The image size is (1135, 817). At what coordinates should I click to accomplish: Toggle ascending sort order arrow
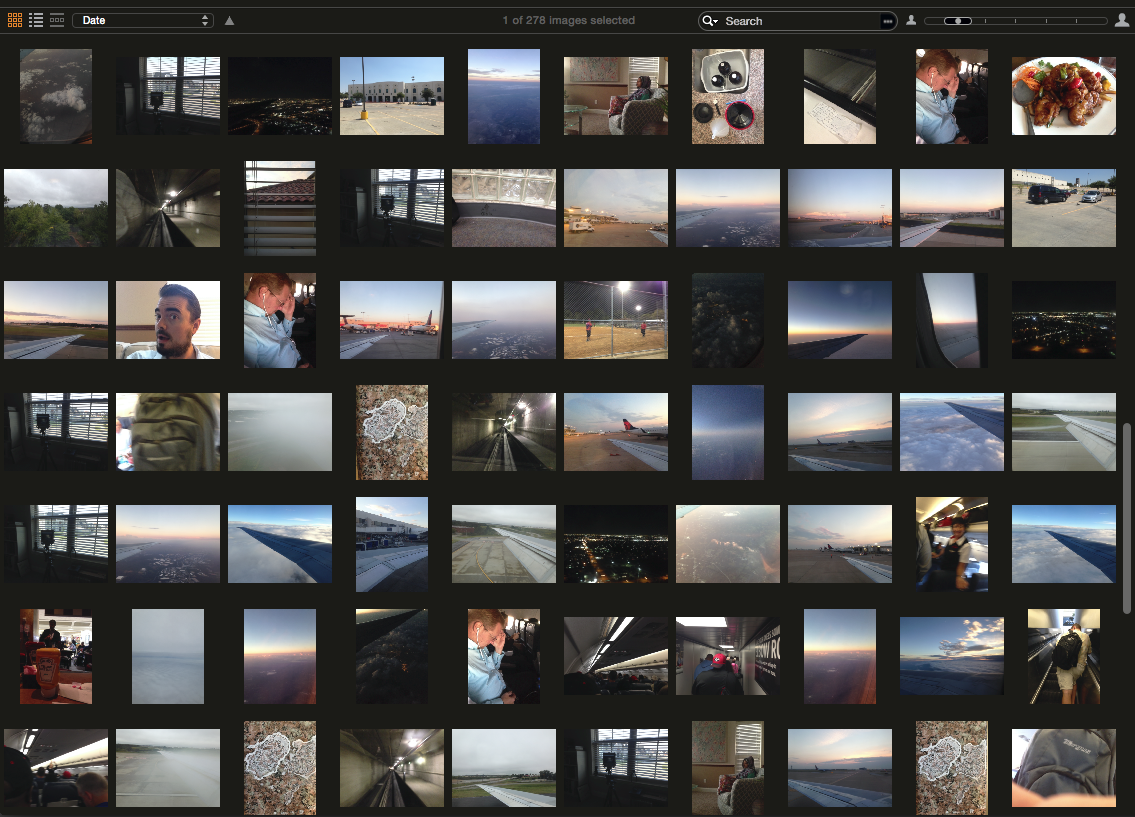point(229,20)
